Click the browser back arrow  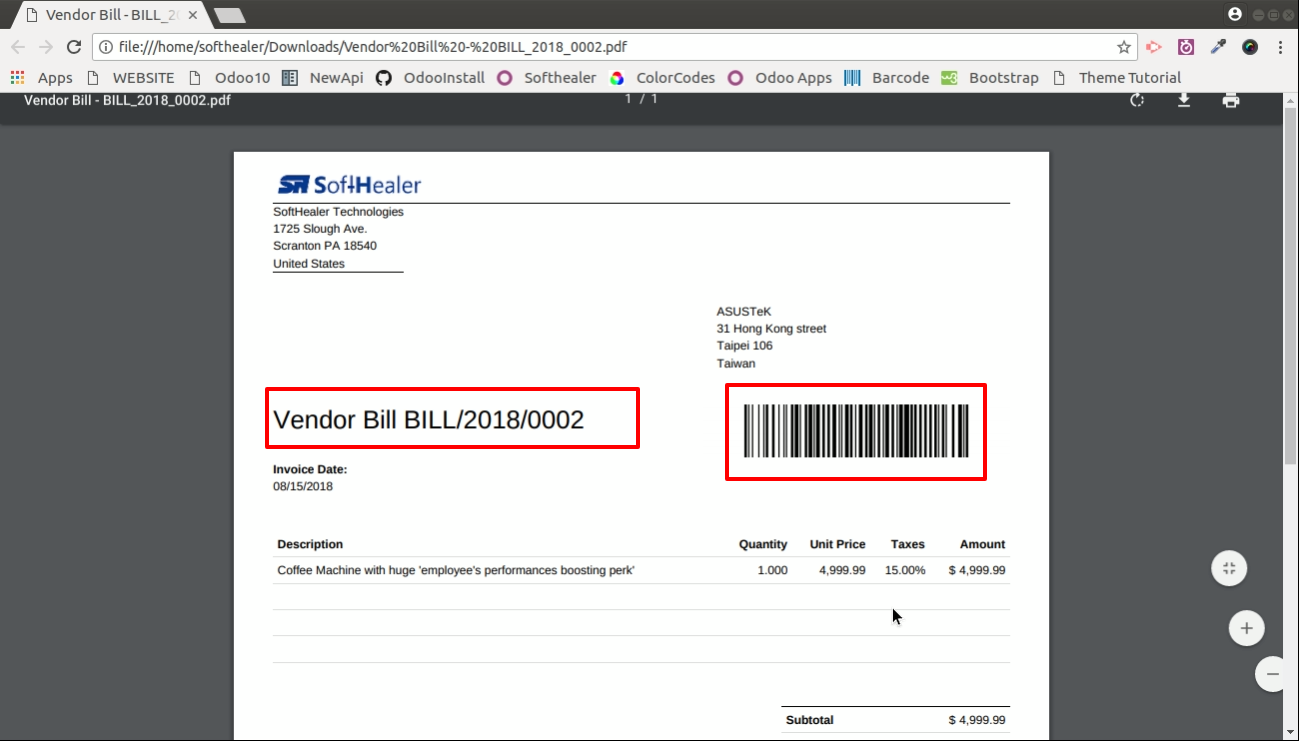pyautogui.click(x=18, y=47)
